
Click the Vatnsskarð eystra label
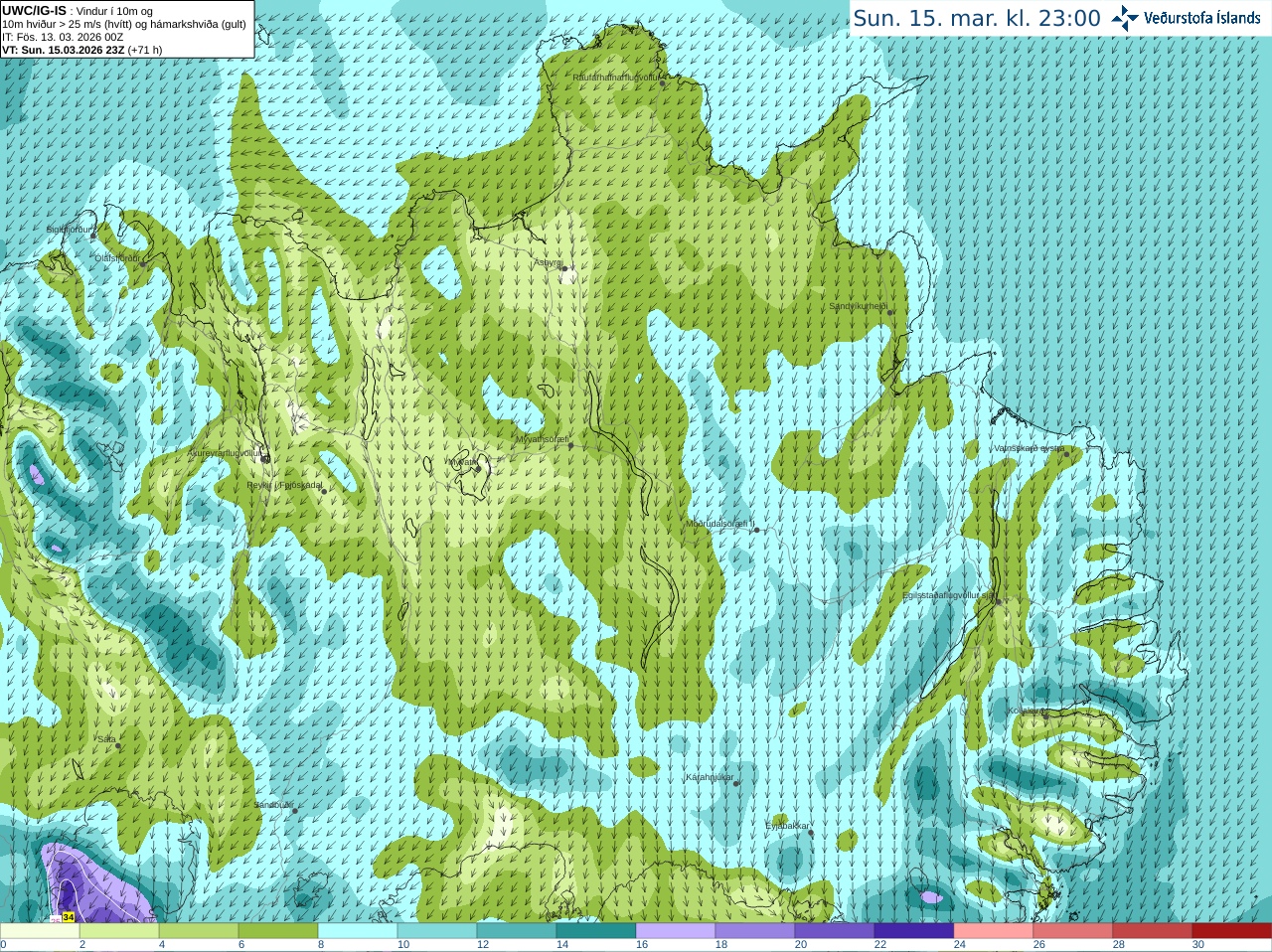click(x=1030, y=448)
